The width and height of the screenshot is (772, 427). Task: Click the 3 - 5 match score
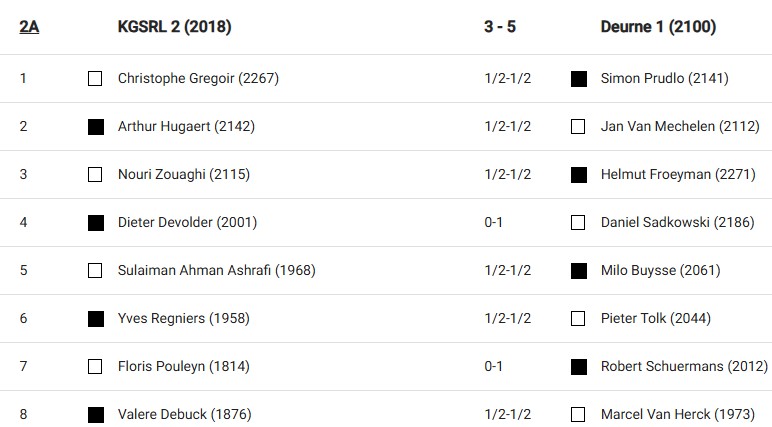point(500,27)
